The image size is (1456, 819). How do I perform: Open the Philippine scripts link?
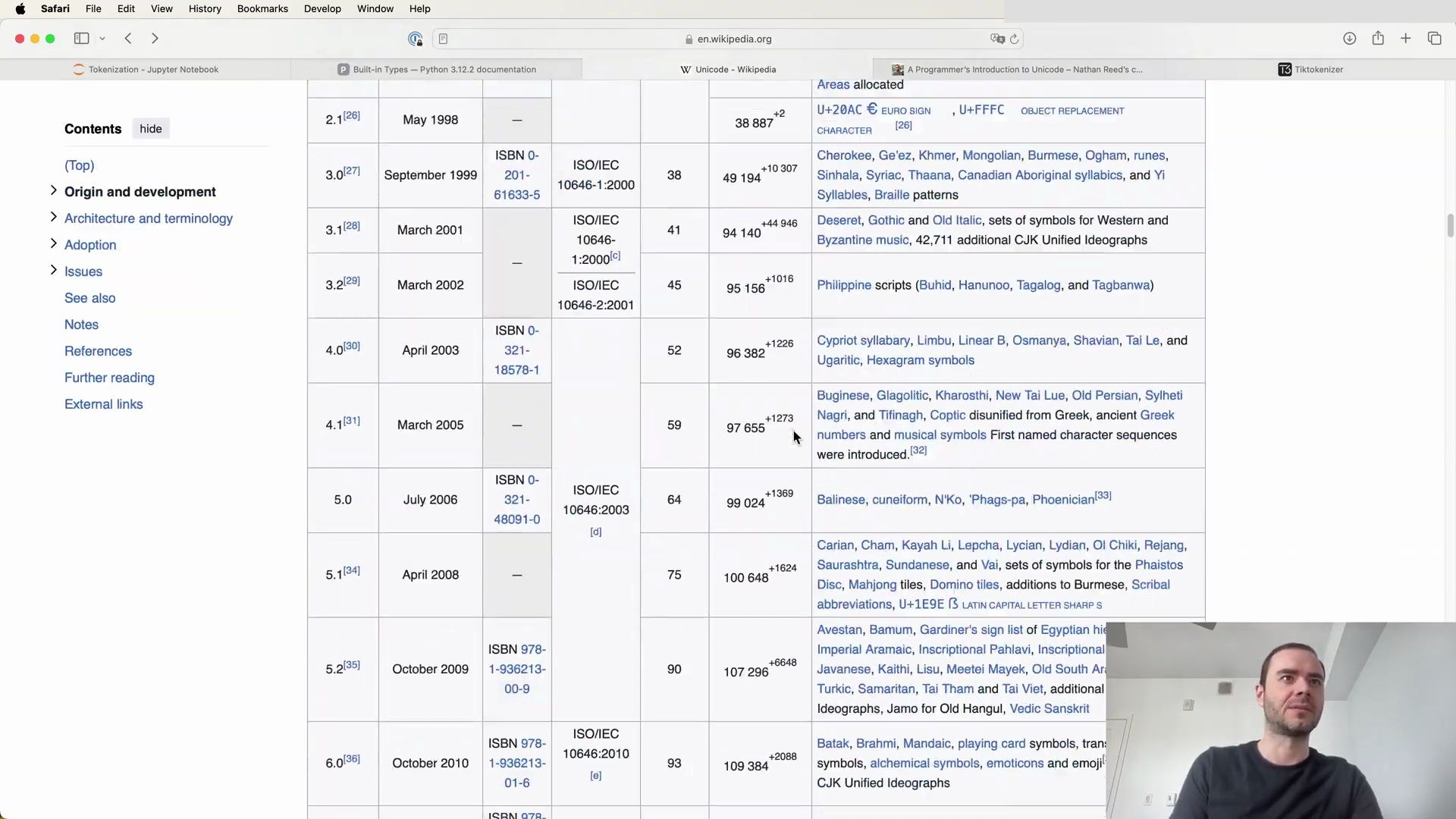click(844, 285)
